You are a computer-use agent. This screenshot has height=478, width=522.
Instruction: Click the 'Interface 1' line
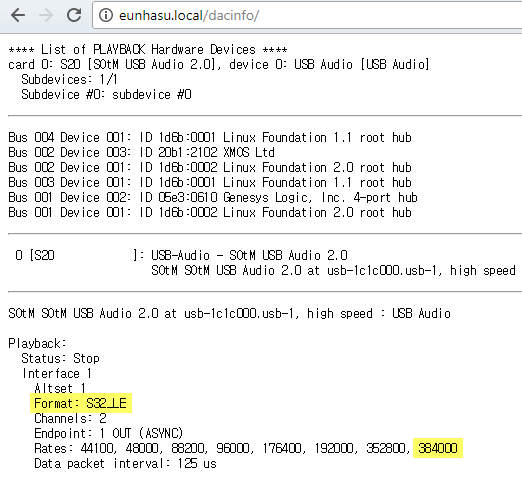57,374
